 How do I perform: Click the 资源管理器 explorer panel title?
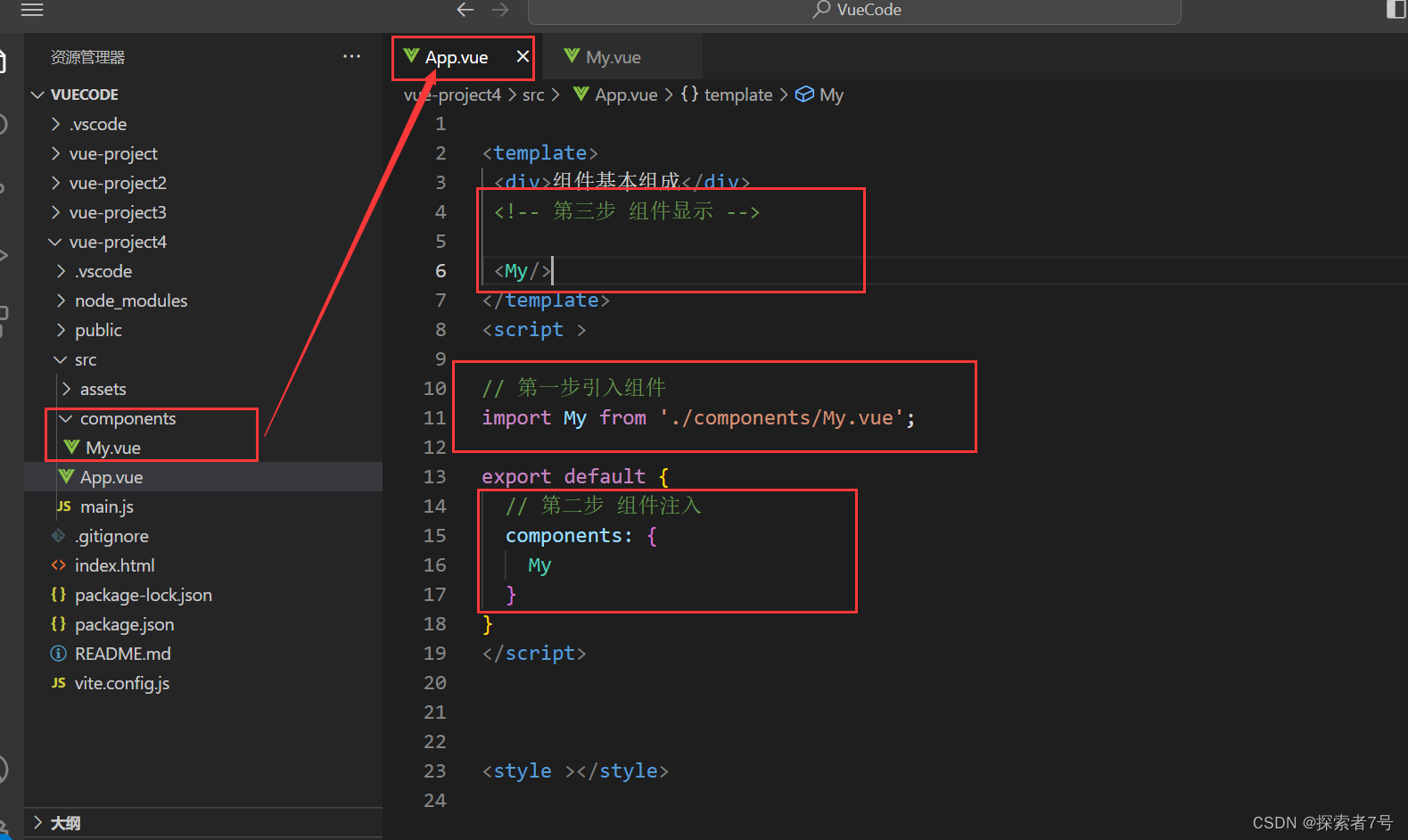87,57
